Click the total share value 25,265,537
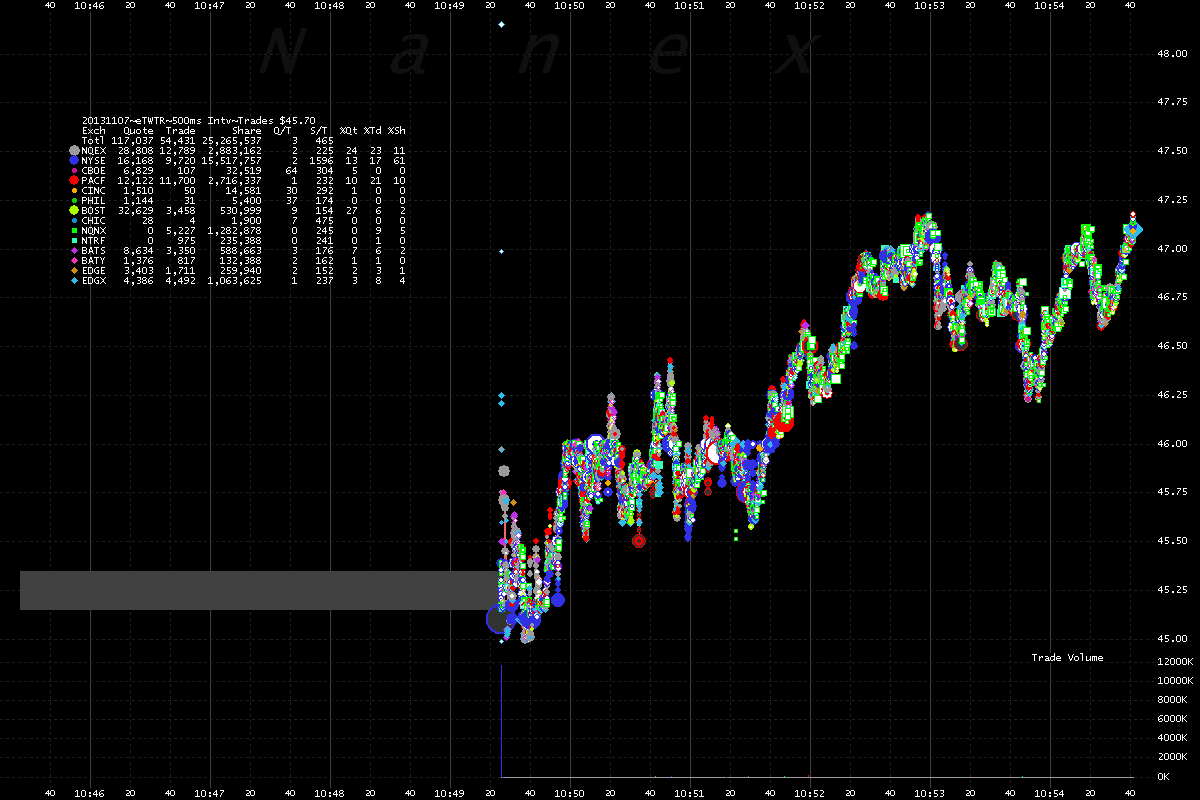The width and height of the screenshot is (1200, 800). click(x=232, y=140)
